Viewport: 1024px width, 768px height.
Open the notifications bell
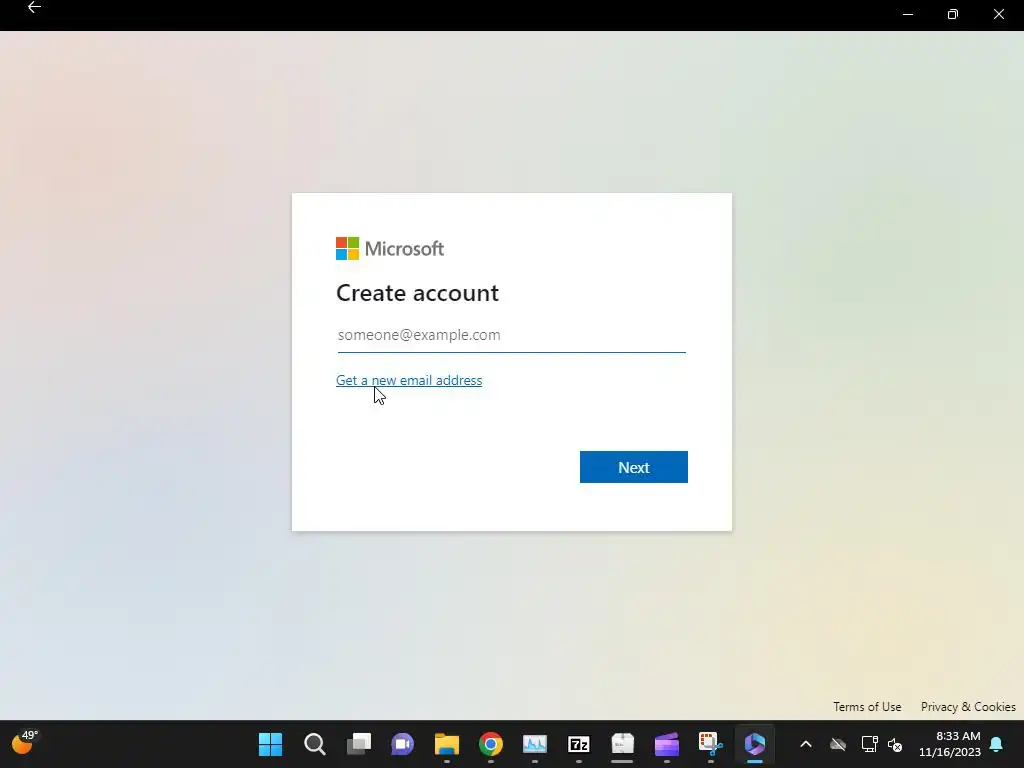997,744
